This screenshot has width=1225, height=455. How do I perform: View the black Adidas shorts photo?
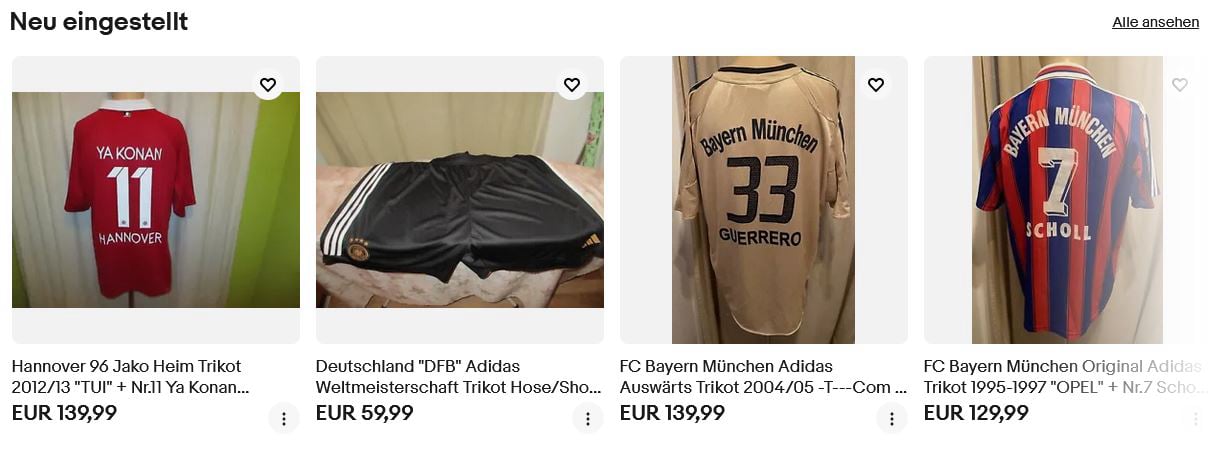coord(460,200)
